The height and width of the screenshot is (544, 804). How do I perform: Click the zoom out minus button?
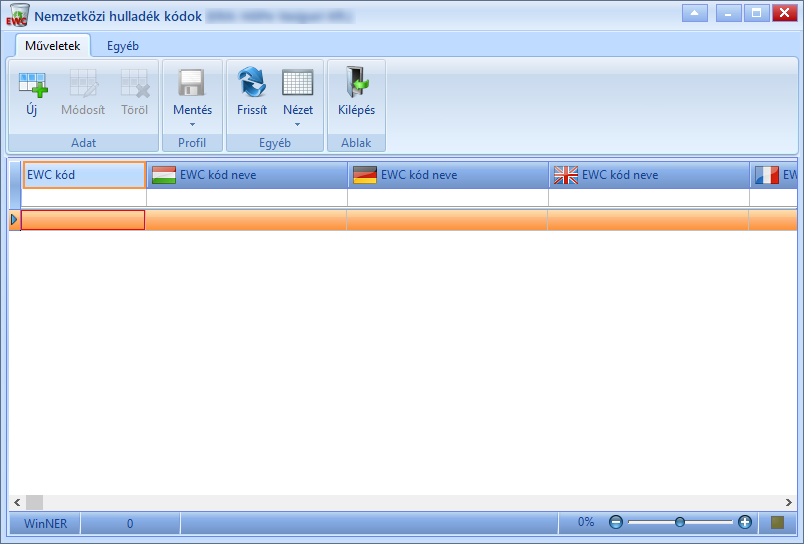coord(616,522)
